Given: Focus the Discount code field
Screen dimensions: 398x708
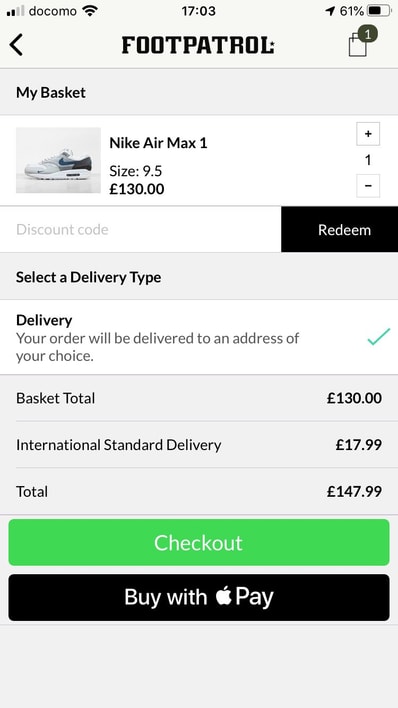Looking at the screenshot, I should point(140,229).
